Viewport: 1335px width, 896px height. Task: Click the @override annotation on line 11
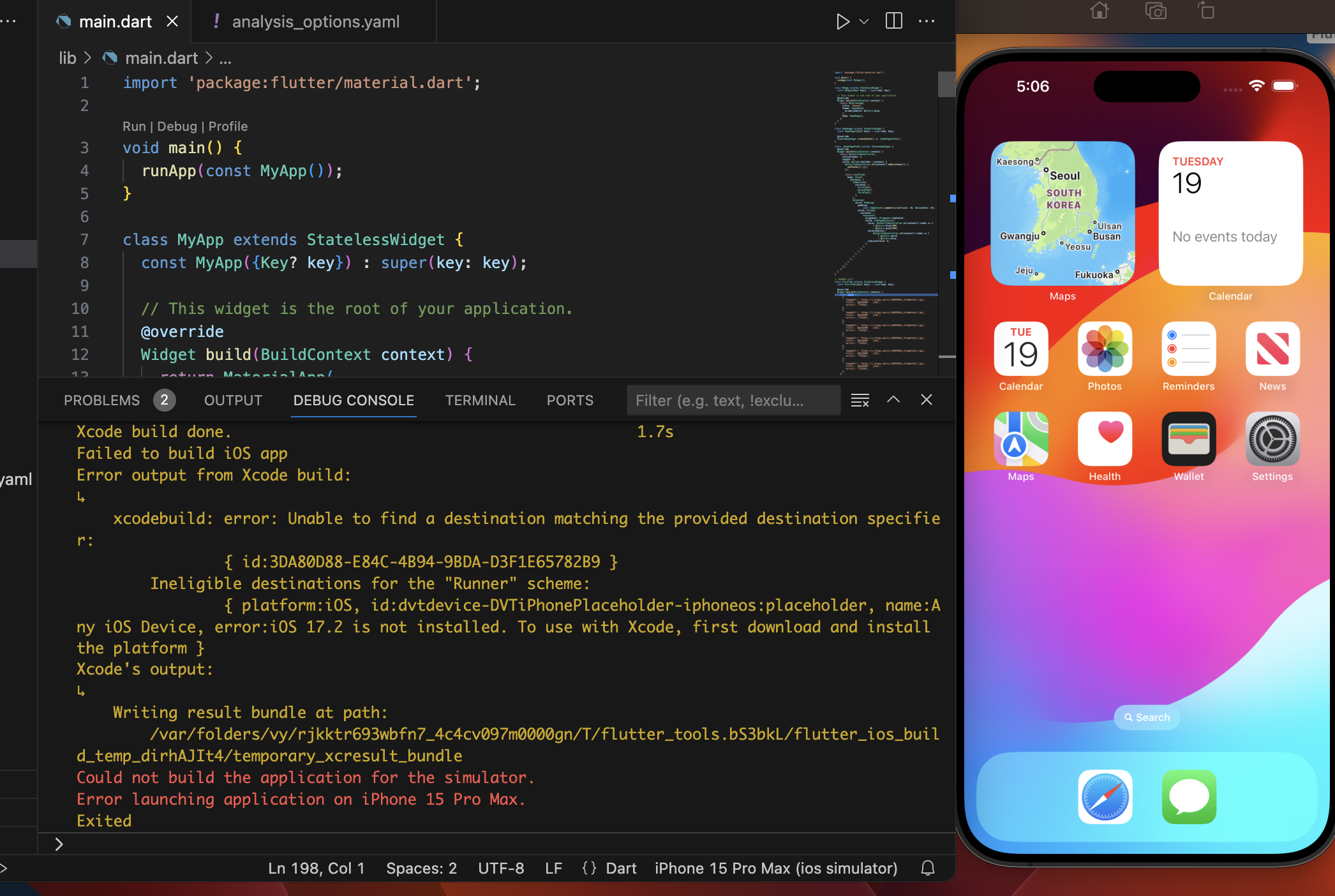coord(182,332)
